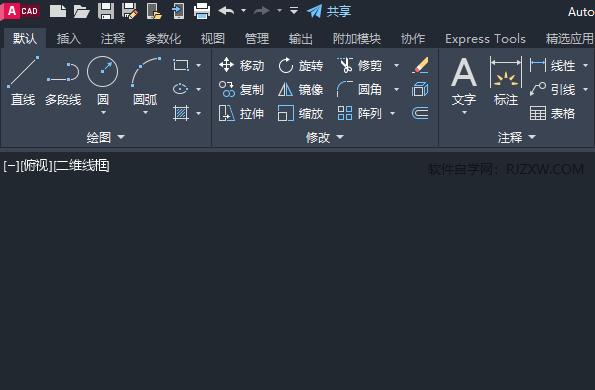Click the 修剪 trim tool
Screen dimensions: 595x390
click(x=360, y=66)
